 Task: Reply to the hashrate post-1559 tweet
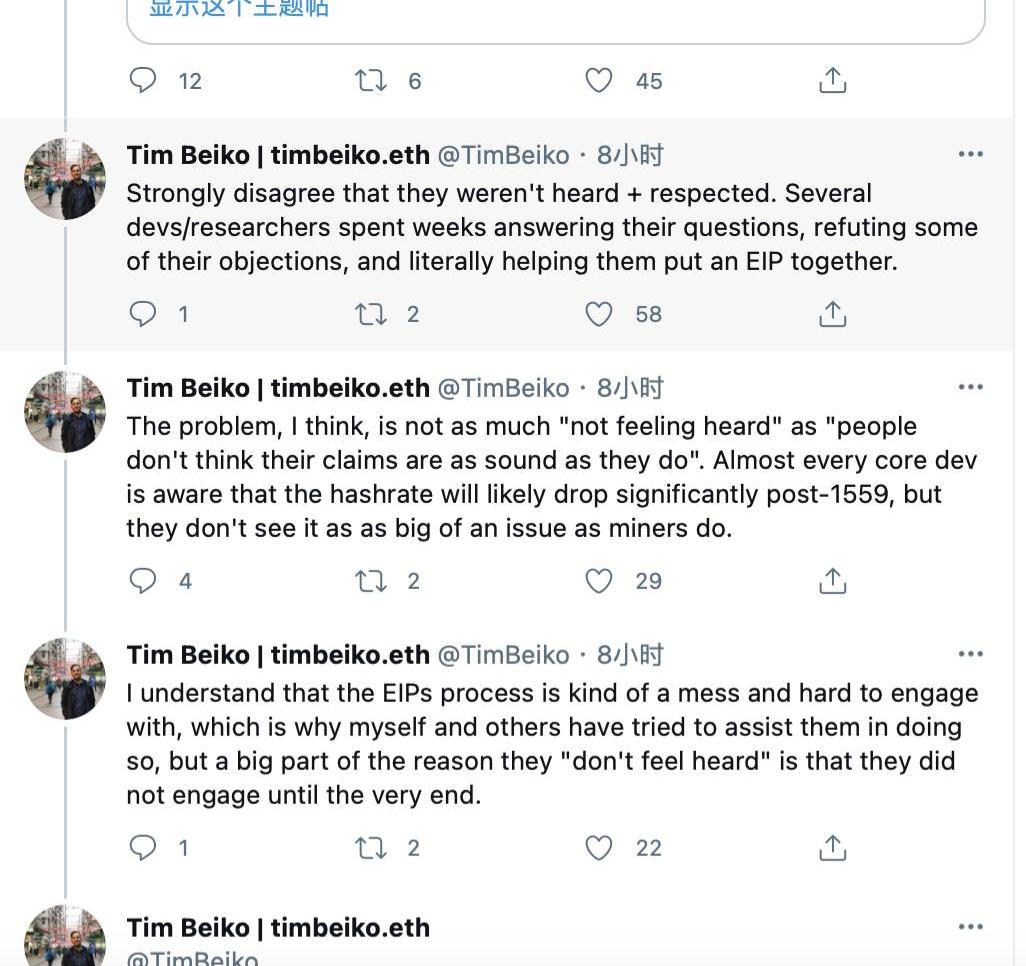(144, 581)
